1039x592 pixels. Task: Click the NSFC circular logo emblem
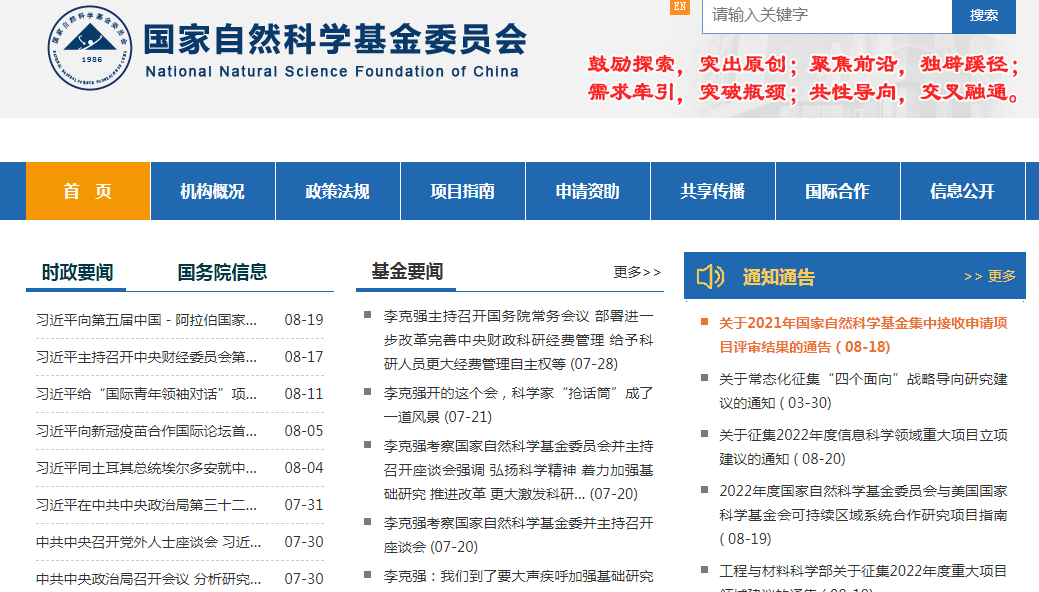click(91, 46)
